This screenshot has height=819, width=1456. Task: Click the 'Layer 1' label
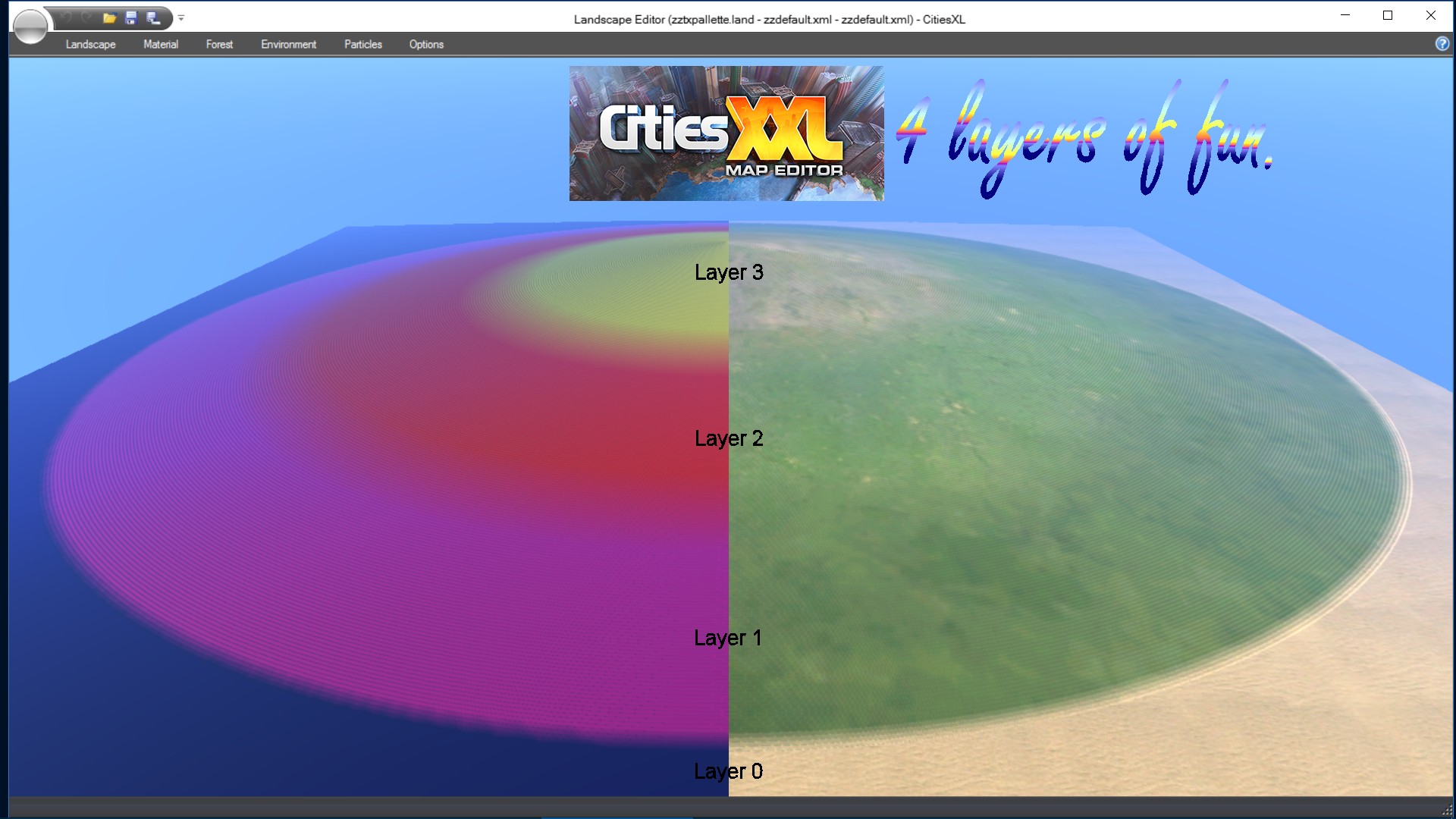click(x=728, y=638)
